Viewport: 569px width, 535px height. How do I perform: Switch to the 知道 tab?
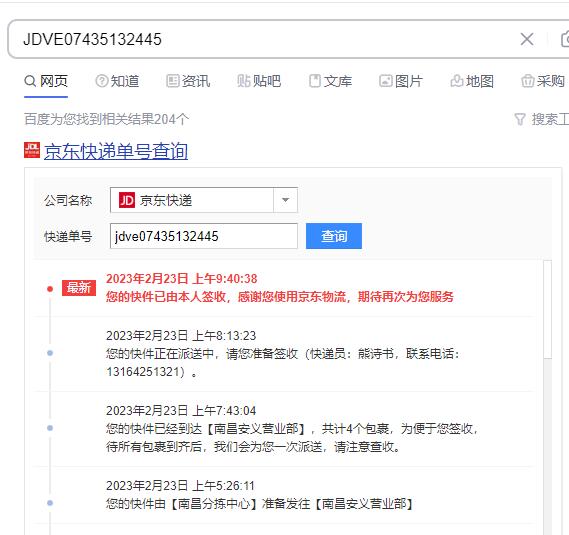click(117, 81)
